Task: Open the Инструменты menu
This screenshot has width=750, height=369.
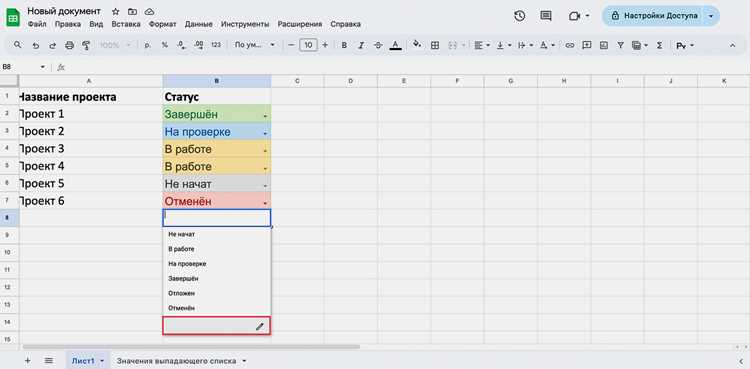Action: (245, 24)
